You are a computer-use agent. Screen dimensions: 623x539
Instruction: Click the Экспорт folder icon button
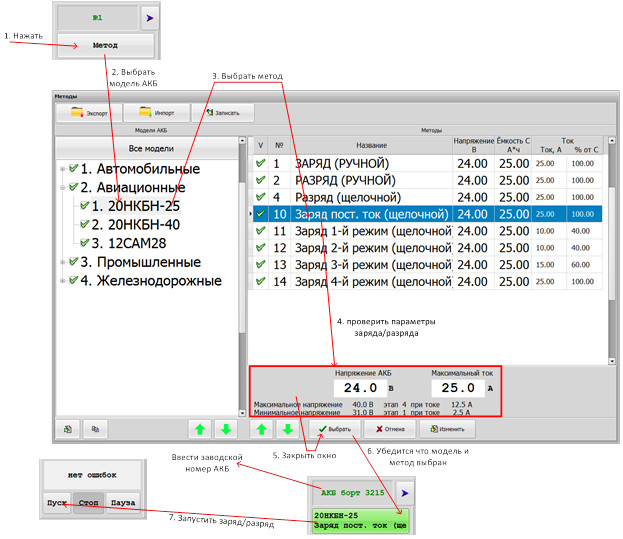point(89,113)
